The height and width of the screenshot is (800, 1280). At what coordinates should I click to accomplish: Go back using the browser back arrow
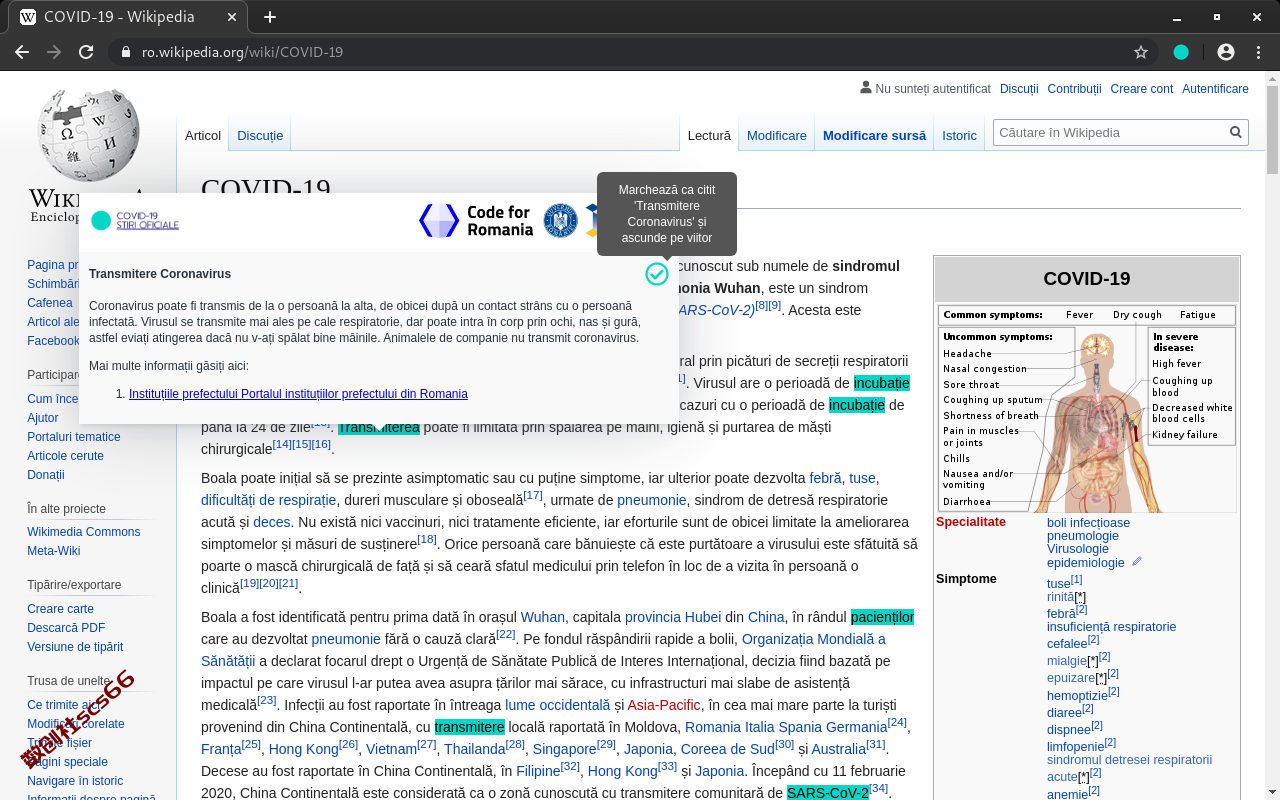tap(22, 52)
